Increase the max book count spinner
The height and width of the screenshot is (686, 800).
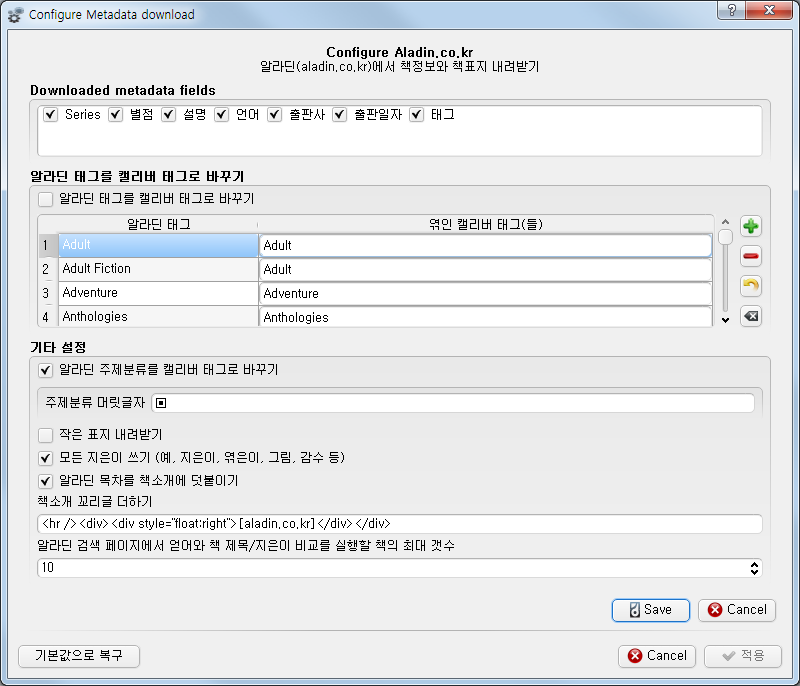coord(754,564)
